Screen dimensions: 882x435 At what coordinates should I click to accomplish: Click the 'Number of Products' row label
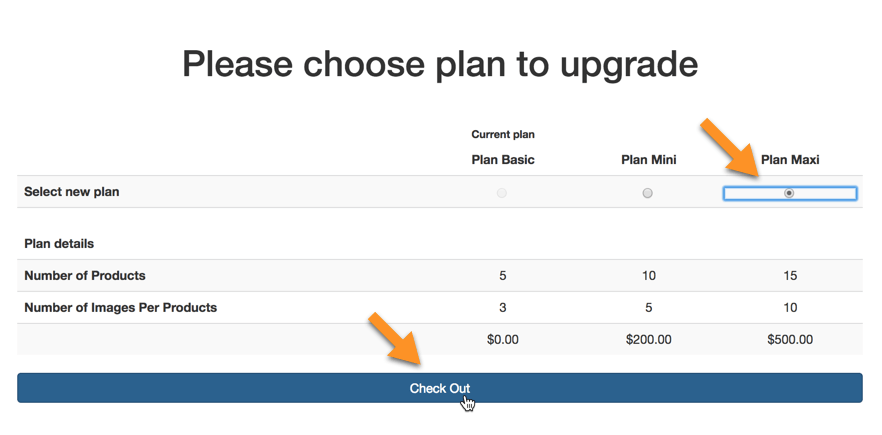click(85, 276)
